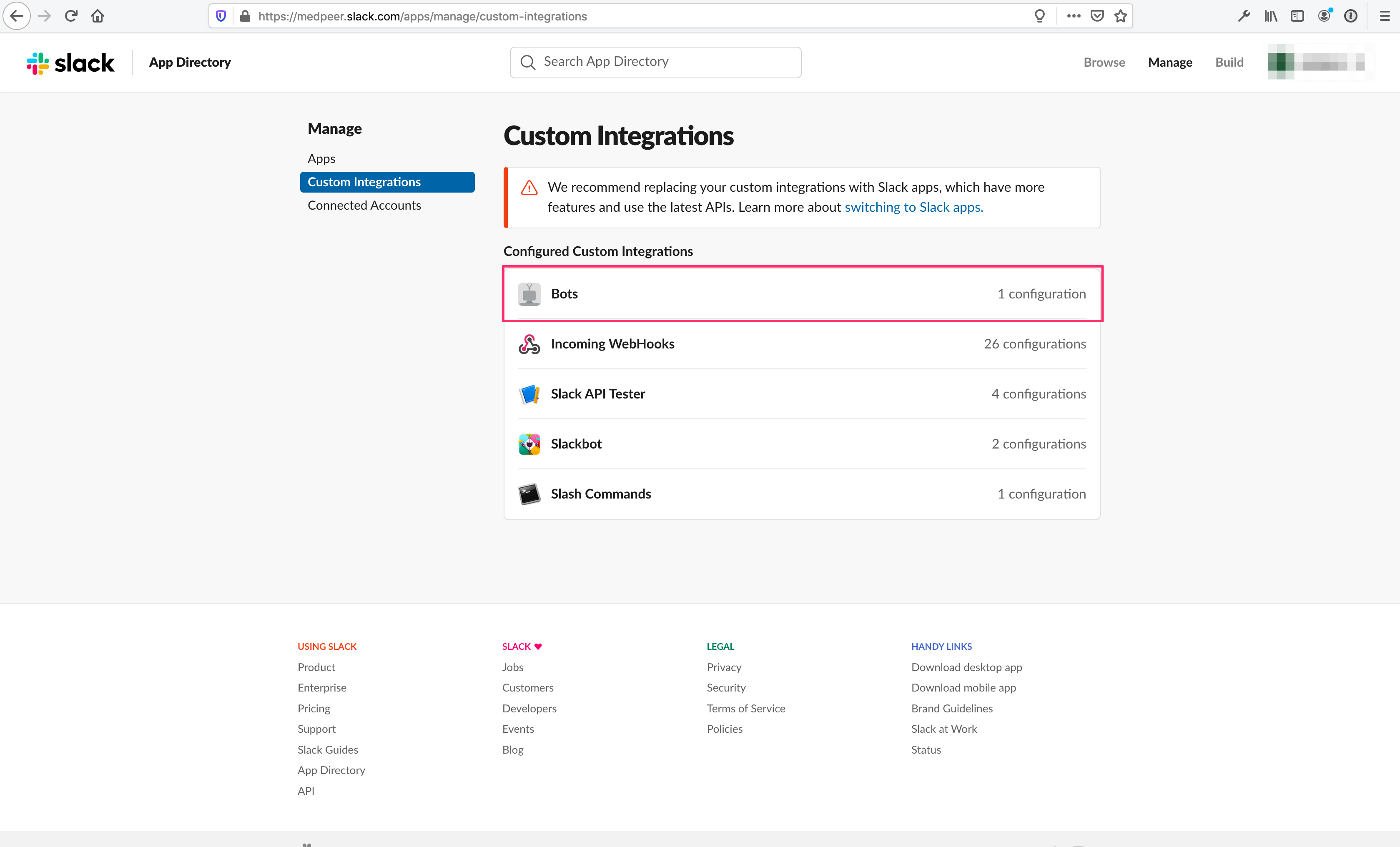Open footer Download desktop app link
This screenshot has width=1400, height=847.
966,667
